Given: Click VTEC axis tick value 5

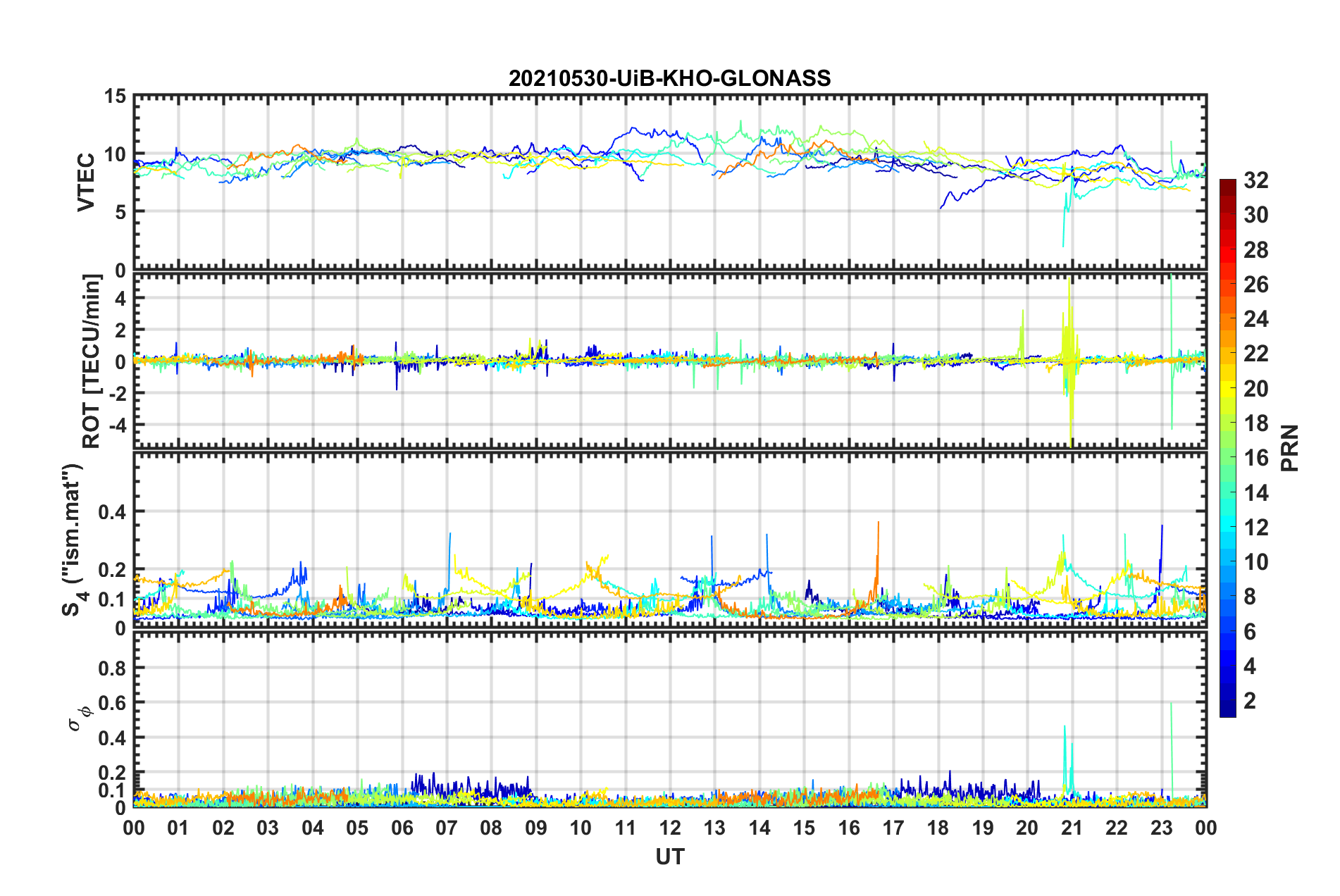Looking at the screenshot, I should click(120, 211).
